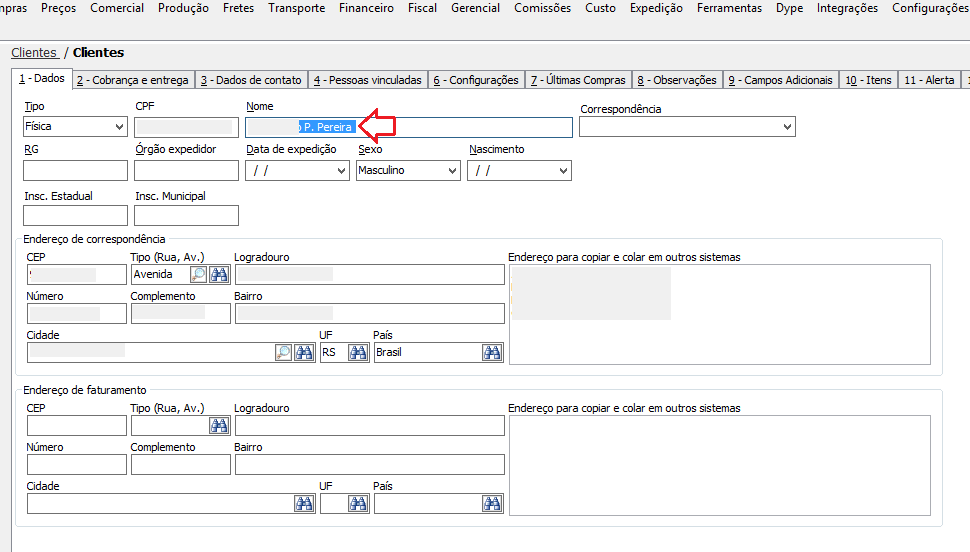Open the Ferramentas menu
Screen dimensions: 970x552
point(729,8)
